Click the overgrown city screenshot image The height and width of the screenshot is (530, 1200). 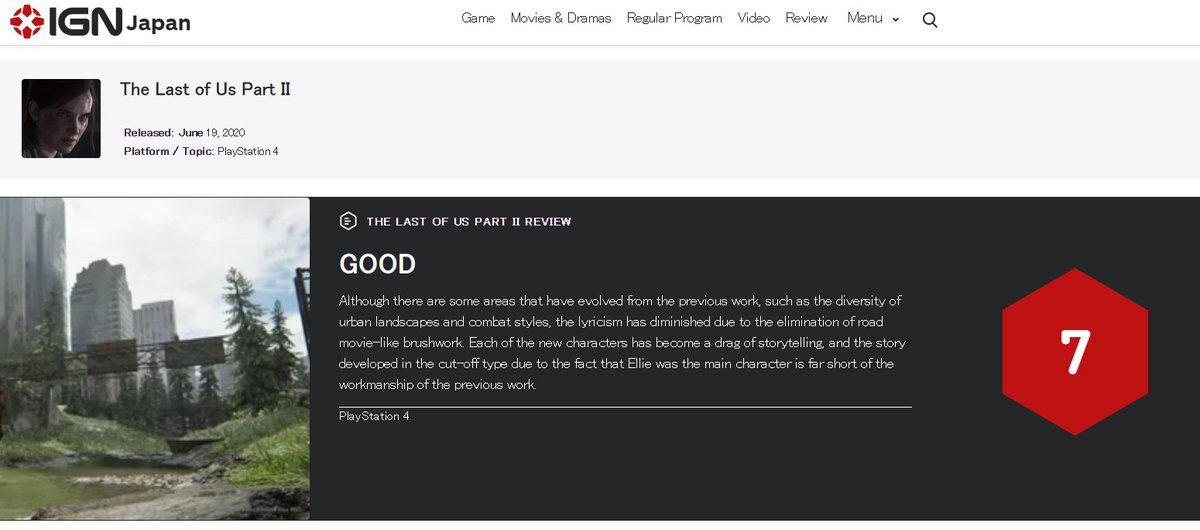[x=155, y=358]
